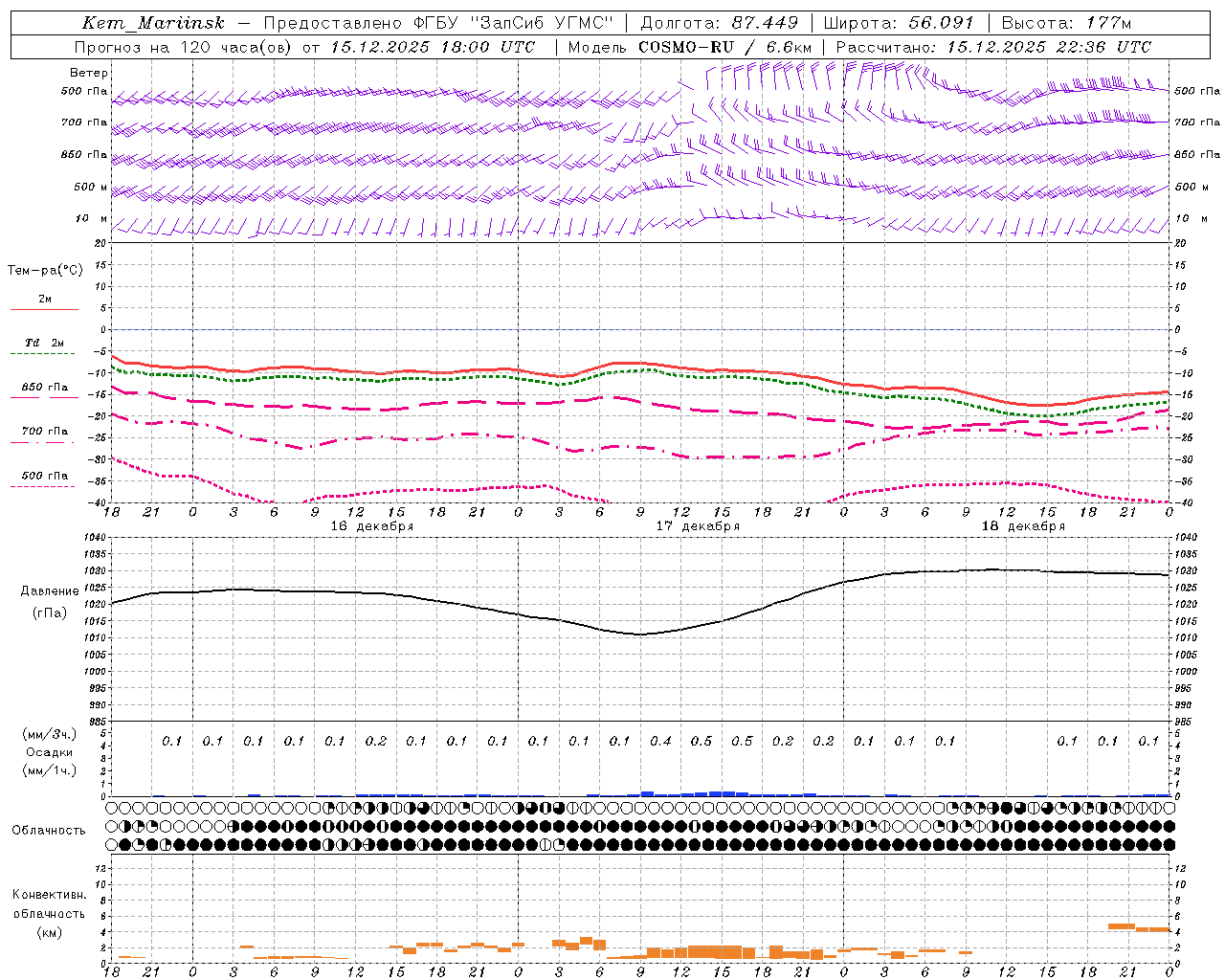Viewport: 1225px width, 980px height.
Task: Click the '0.4' precipitation amount value
Action: point(660,741)
